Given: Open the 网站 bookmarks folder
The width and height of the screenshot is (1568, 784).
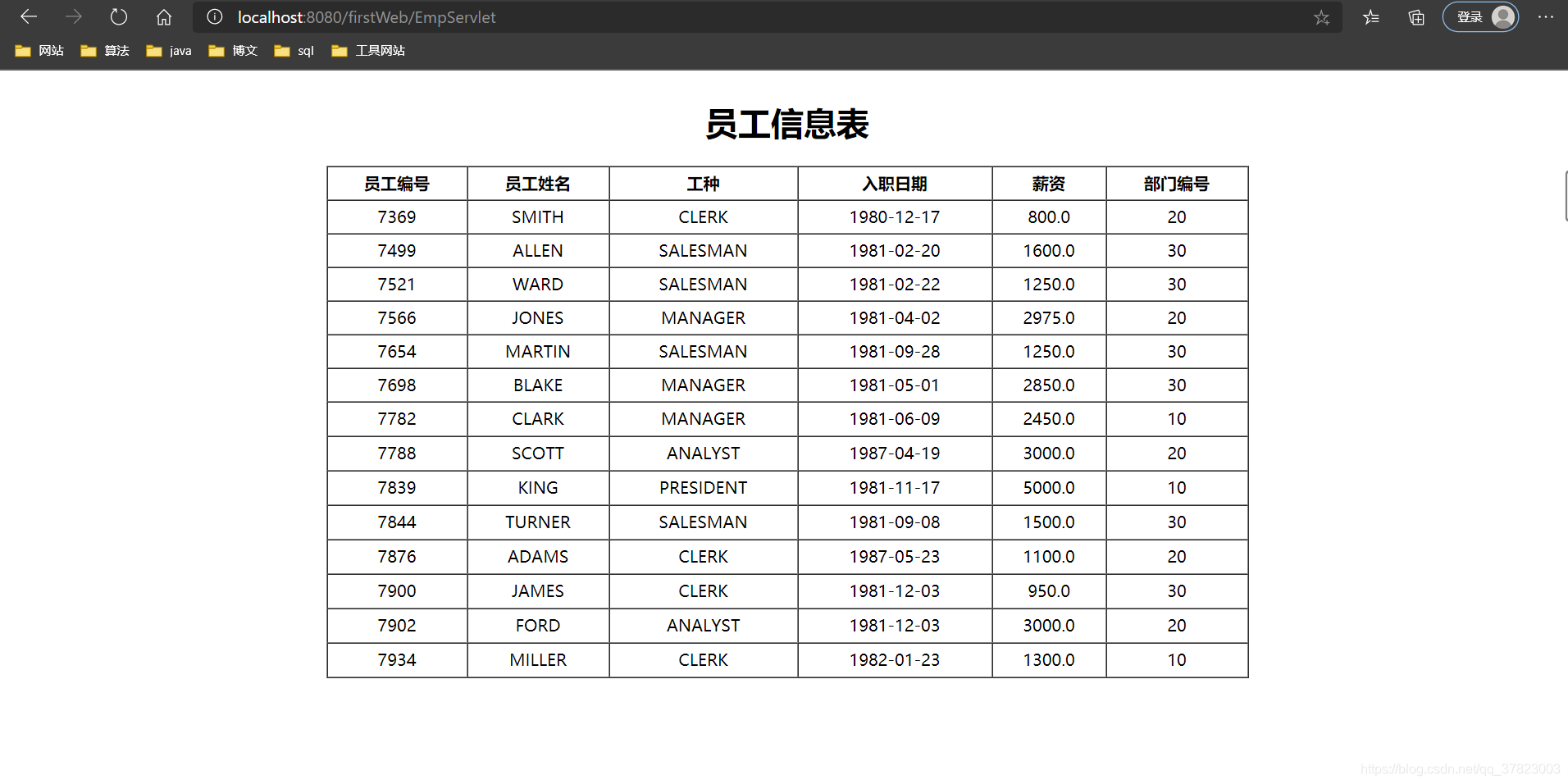Looking at the screenshot, I should [x=39, y=51].
